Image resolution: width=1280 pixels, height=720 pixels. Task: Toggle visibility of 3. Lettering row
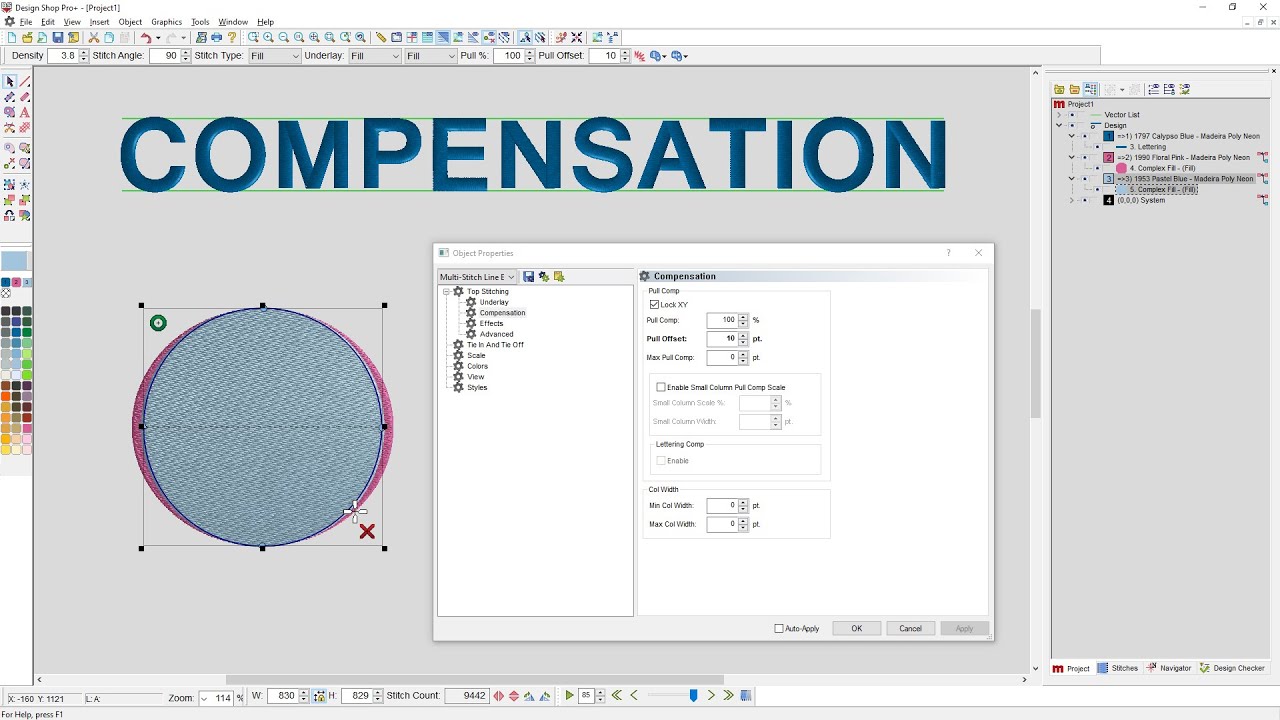(x=1097, y=147)
